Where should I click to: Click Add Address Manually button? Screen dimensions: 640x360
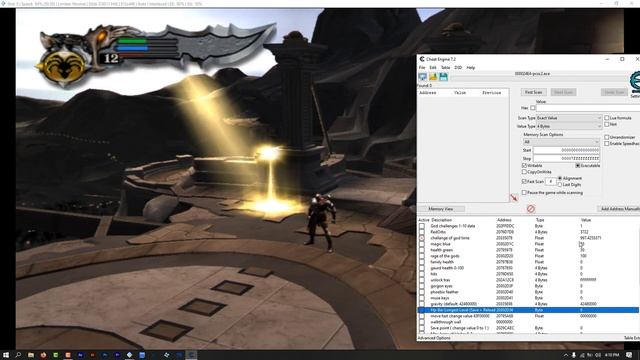619,209
